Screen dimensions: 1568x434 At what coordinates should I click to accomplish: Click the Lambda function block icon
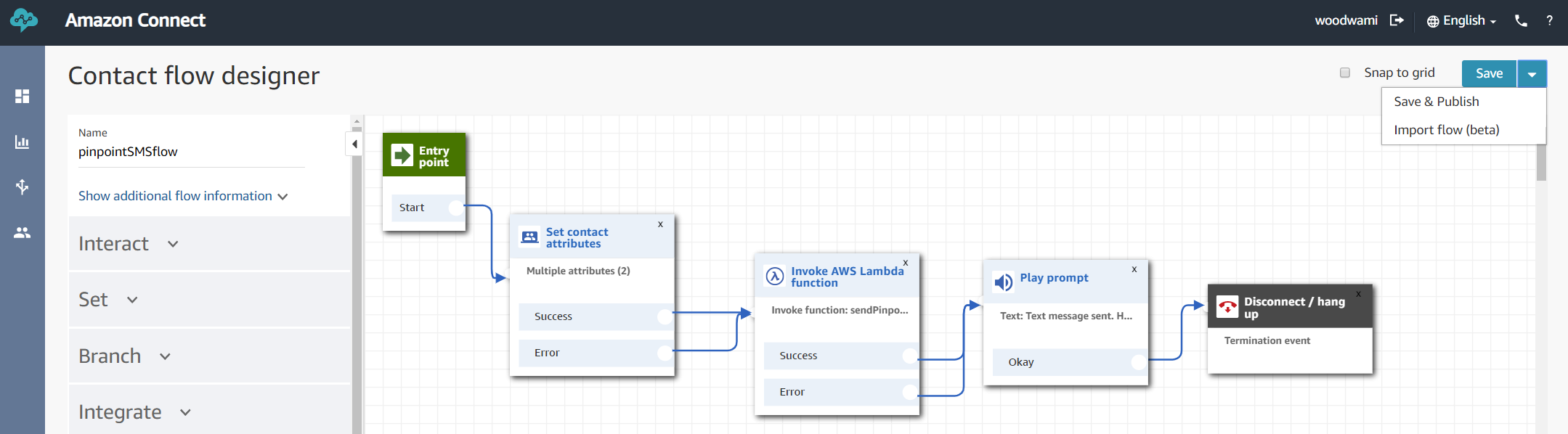coord(775,276)
